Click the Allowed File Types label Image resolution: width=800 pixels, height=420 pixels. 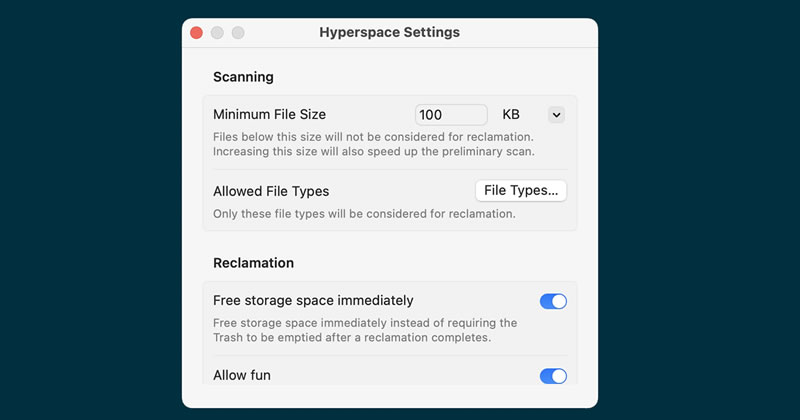click(271, 191)
